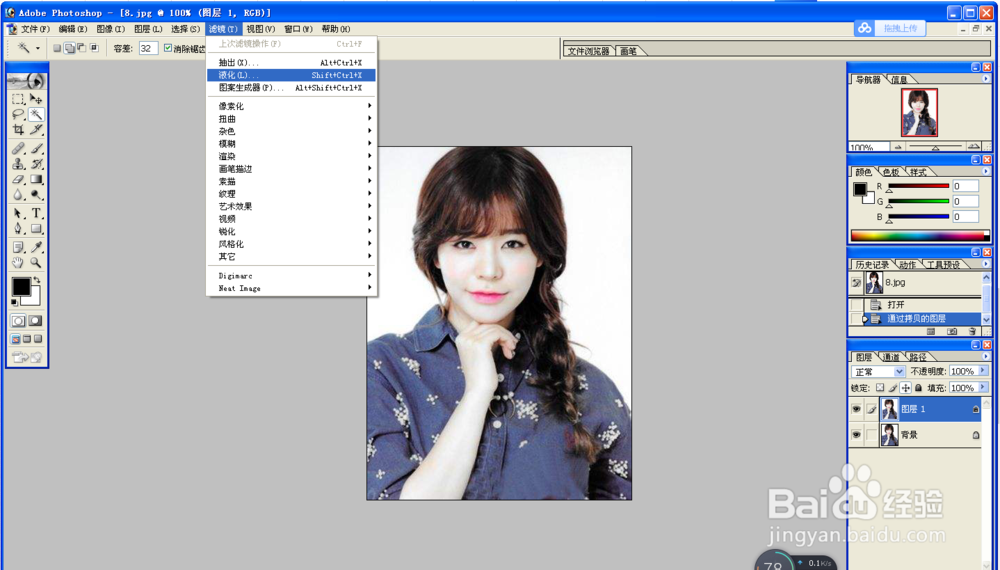Select the Rectangle shape tool

click(x=36, y=228)
